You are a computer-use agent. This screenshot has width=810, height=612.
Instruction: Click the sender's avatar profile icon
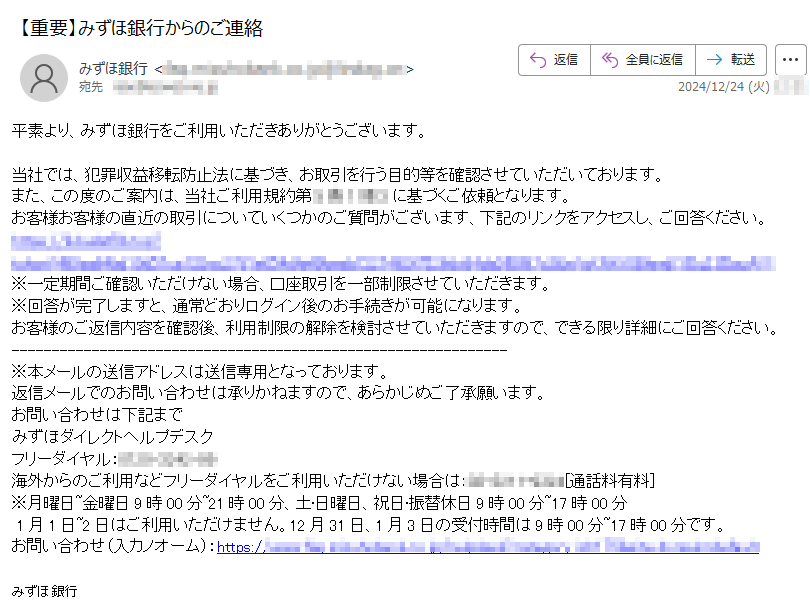coord(44,78)
